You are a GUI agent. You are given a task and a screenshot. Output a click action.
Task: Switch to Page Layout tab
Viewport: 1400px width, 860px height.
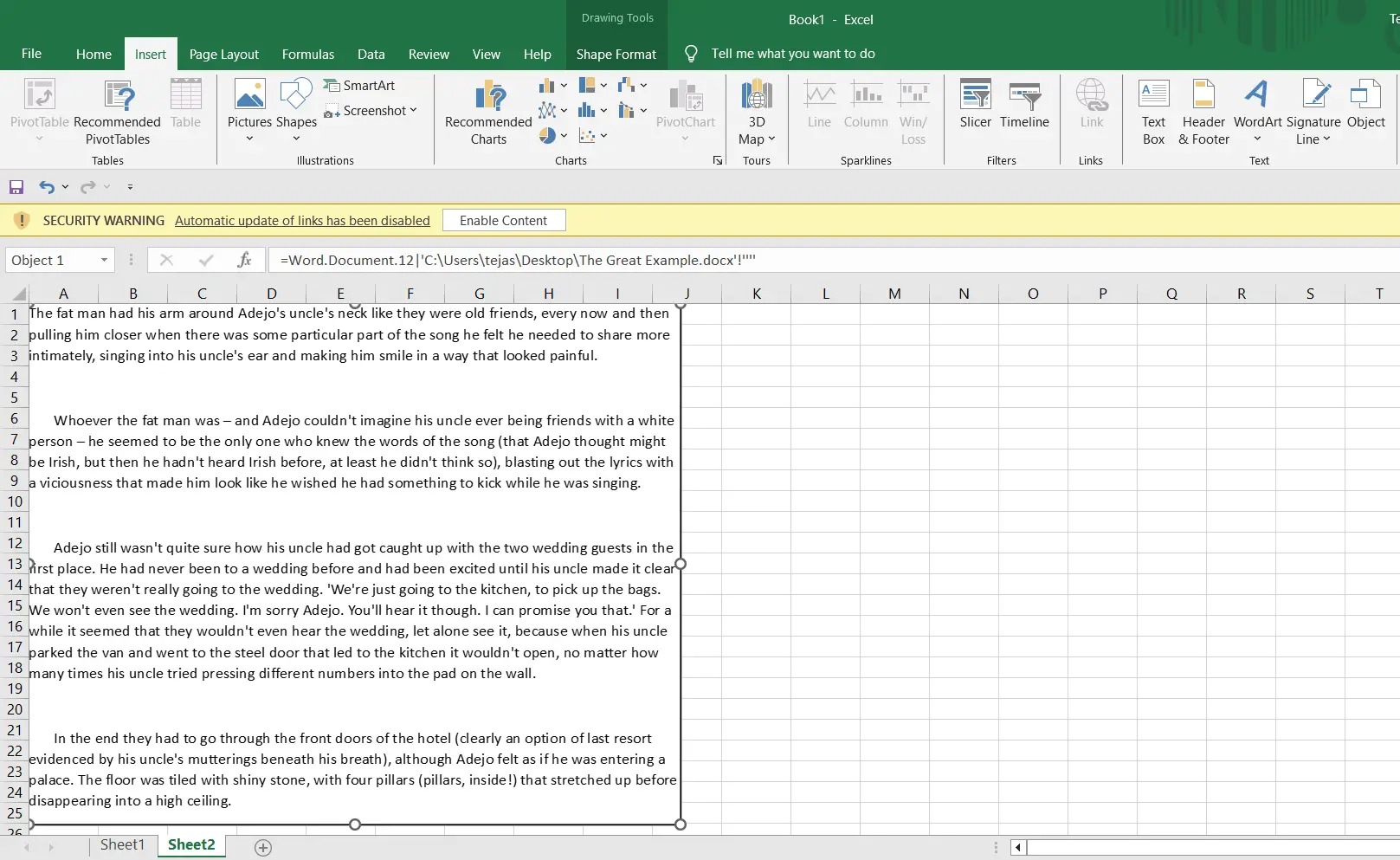(x=224, y=54)
